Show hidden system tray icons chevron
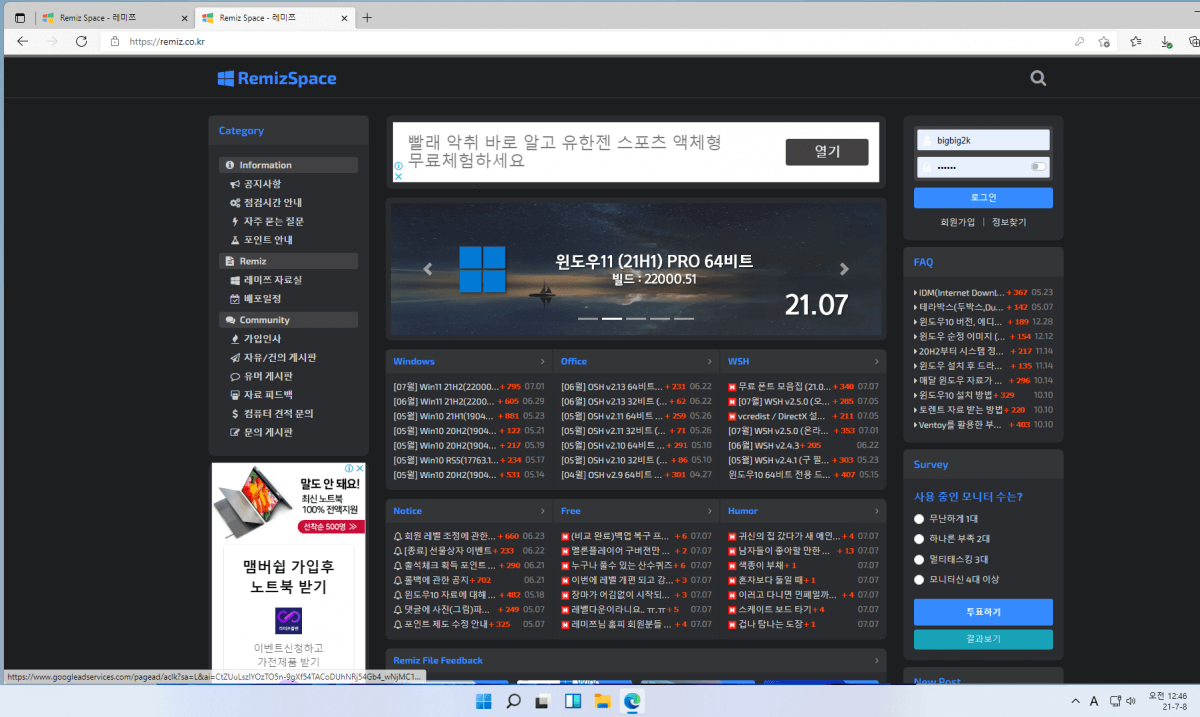The height and width of the screenshot is (717, 1200). click(x=1076, y=701)
